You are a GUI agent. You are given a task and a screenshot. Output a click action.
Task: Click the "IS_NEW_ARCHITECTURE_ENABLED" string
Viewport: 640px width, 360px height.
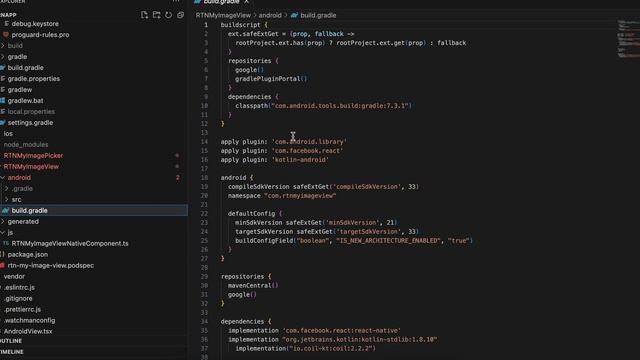click(x=388, y=241)
